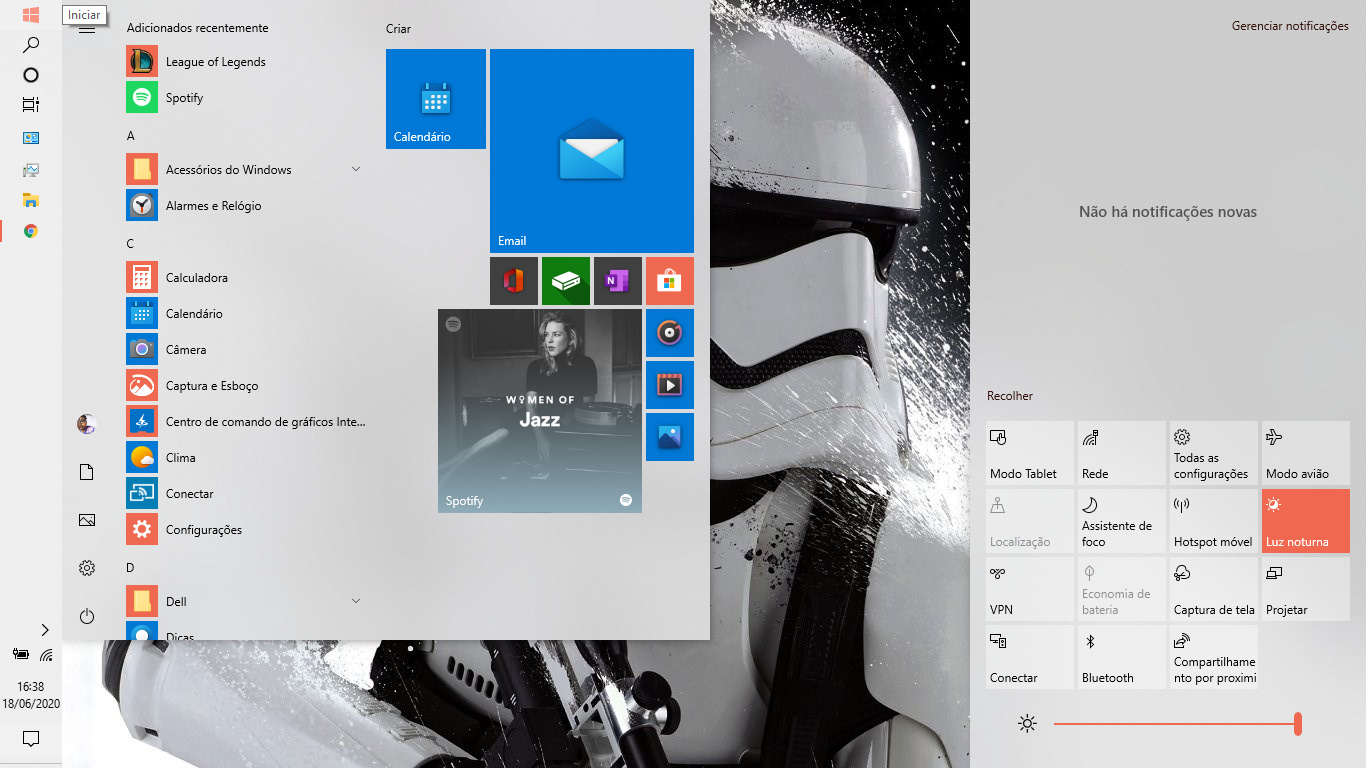Open the League of Legends app

pos(215,62)
